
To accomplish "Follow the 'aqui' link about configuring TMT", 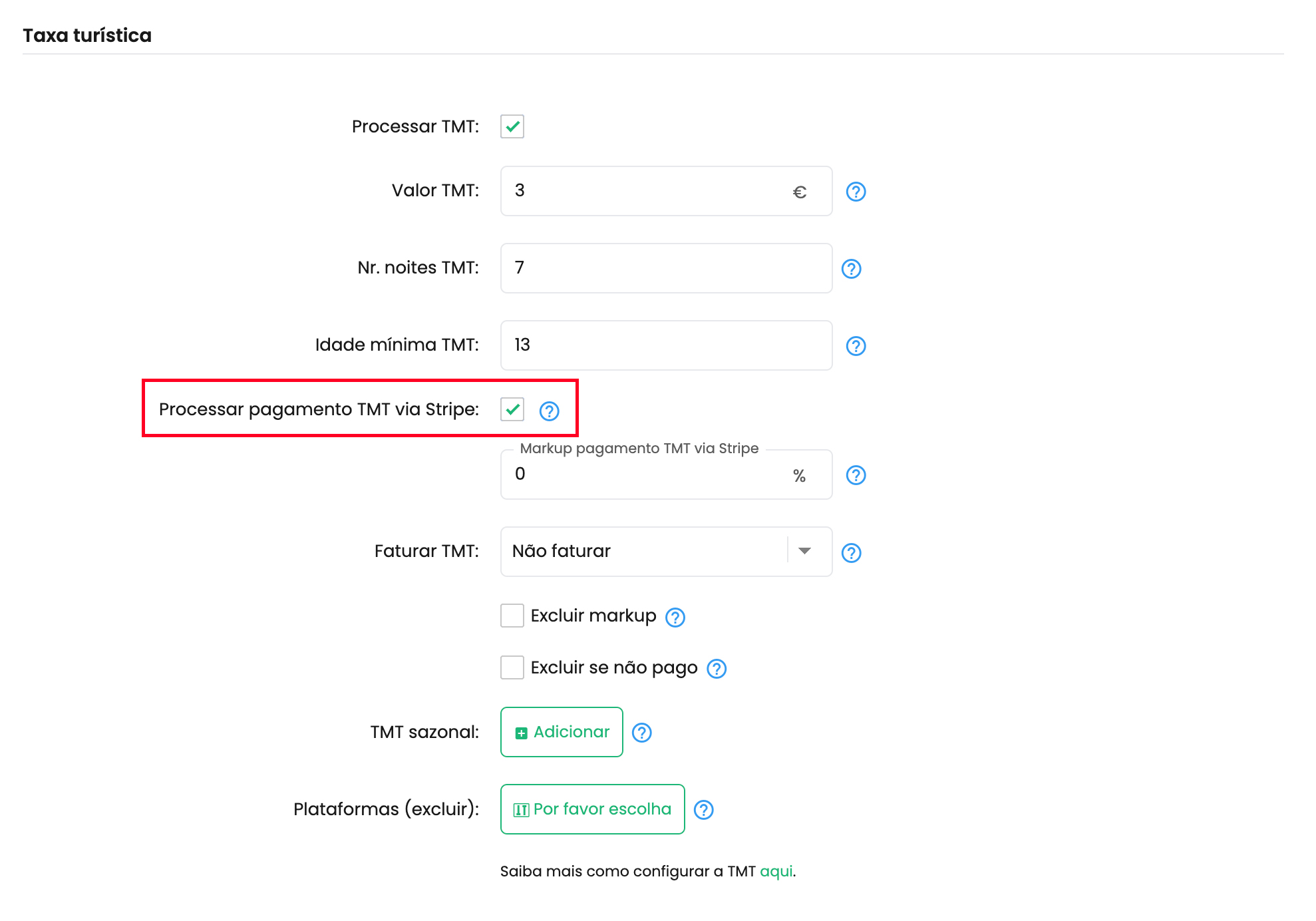I will (776, 871).
